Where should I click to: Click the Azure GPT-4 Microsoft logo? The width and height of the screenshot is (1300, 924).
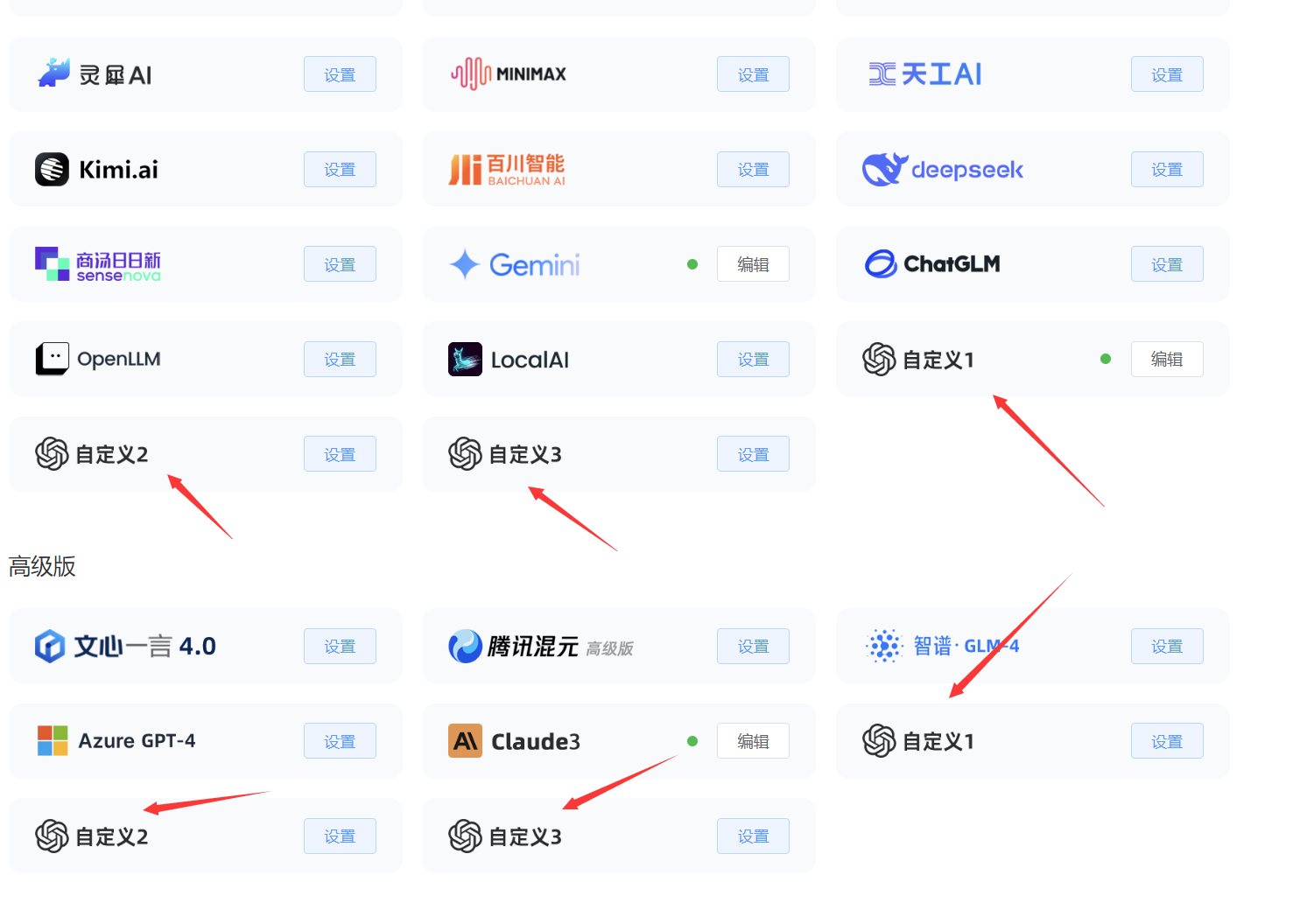tap(53, 740)
